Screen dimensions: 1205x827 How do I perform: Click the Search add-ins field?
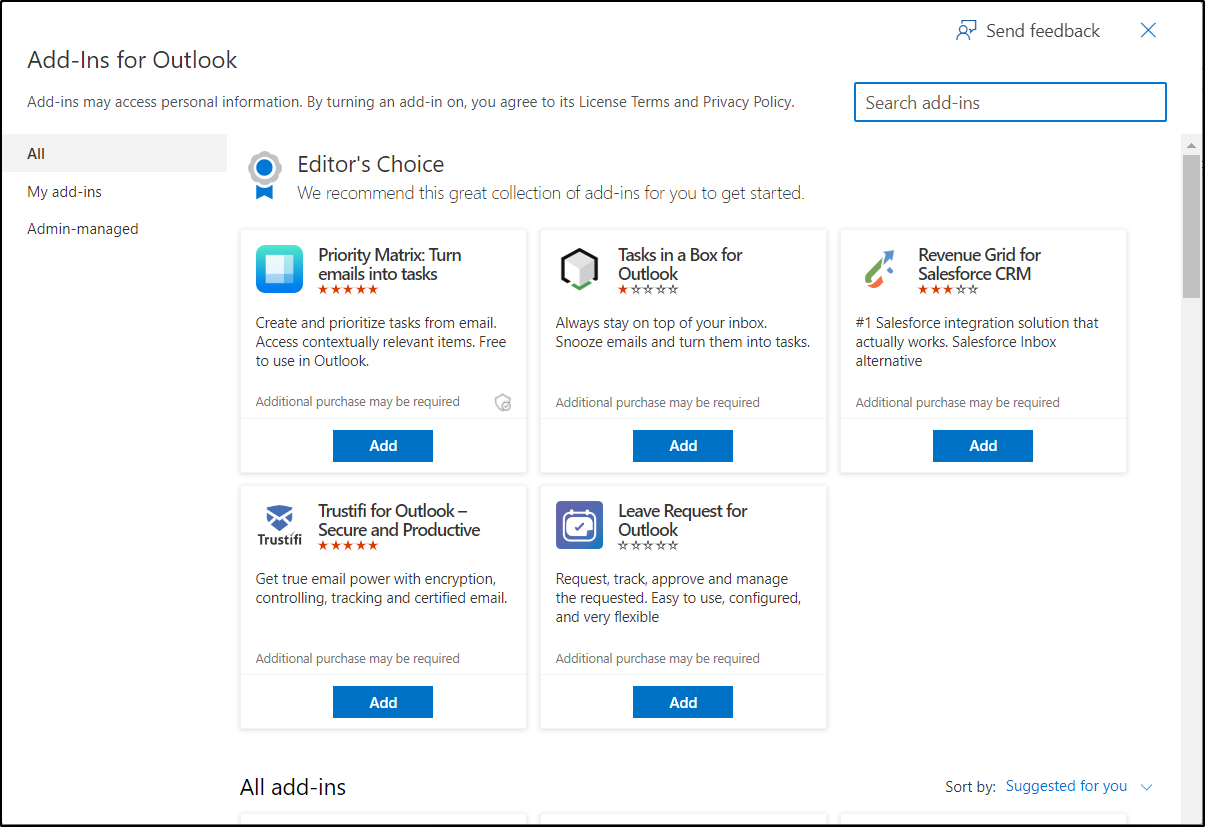click(x=1010, y=102)
